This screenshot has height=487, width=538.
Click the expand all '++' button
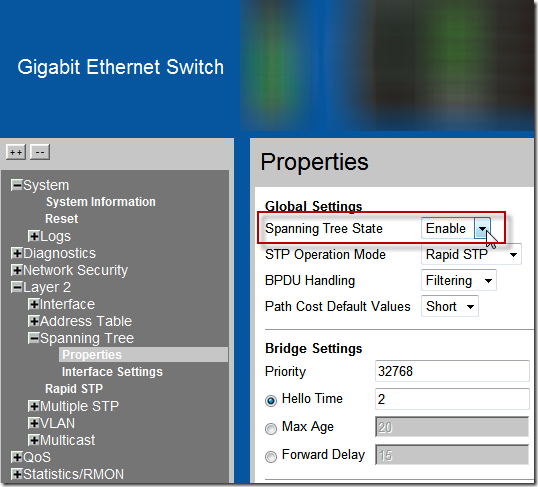click(16, 152)
